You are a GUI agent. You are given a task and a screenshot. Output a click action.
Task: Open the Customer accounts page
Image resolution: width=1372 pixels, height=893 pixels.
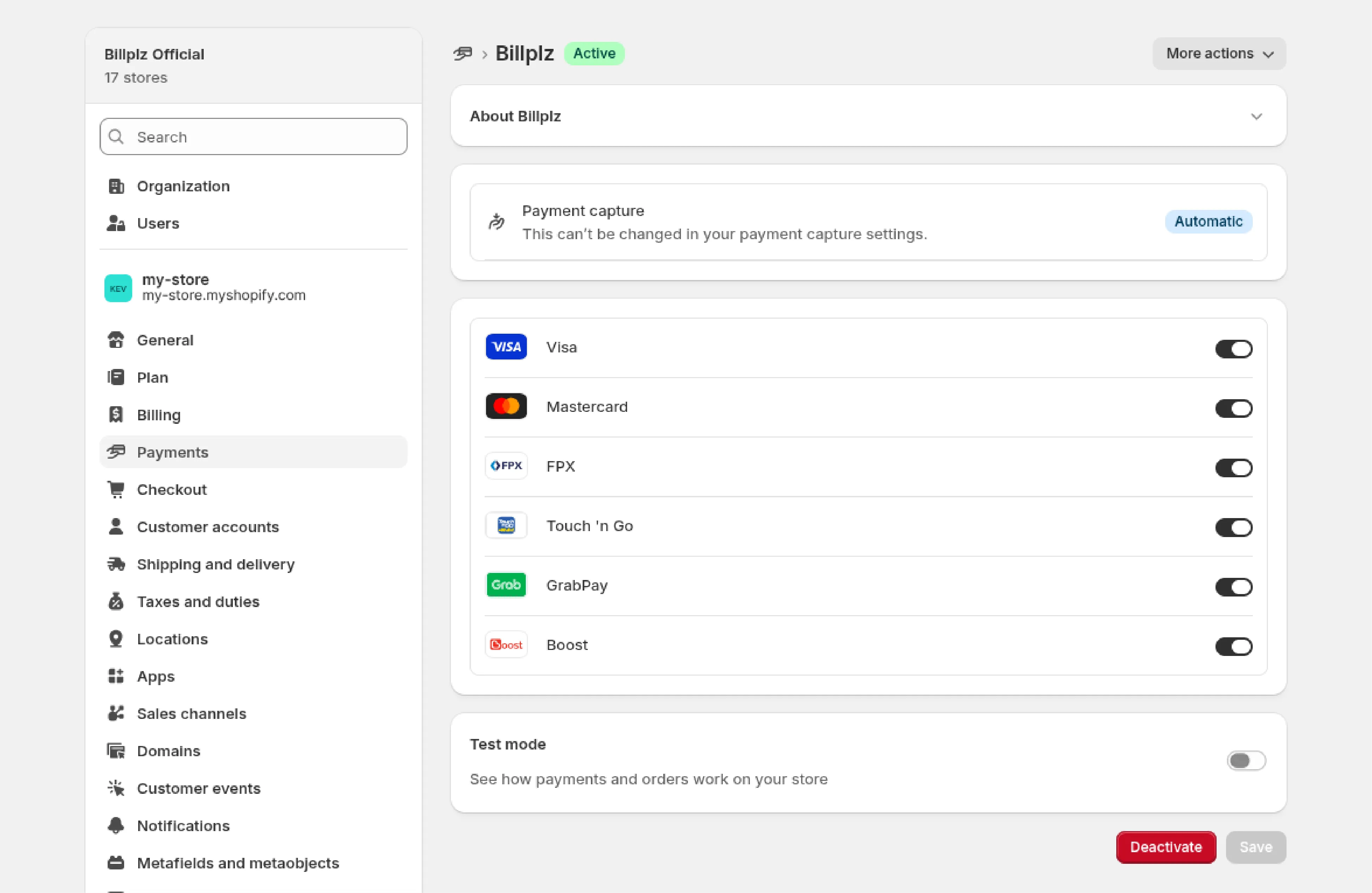pos(254,527)
